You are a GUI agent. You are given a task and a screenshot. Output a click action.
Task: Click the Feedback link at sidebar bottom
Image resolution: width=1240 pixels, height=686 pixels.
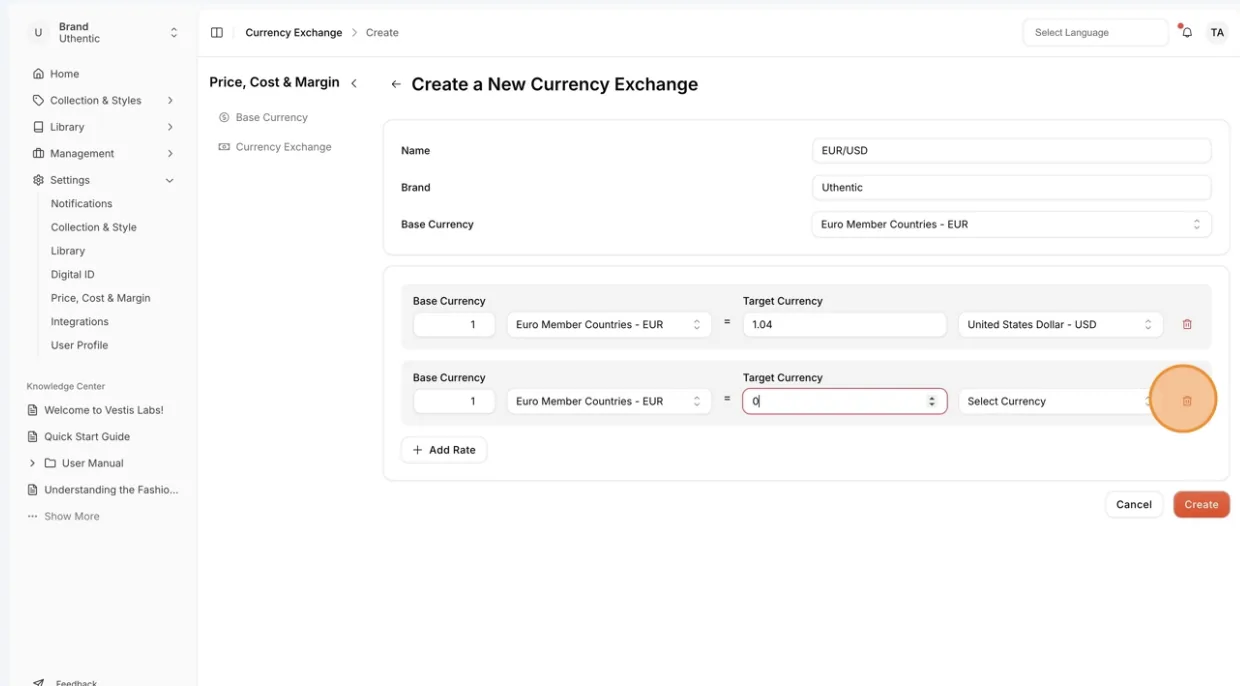[x=77, y=682]
